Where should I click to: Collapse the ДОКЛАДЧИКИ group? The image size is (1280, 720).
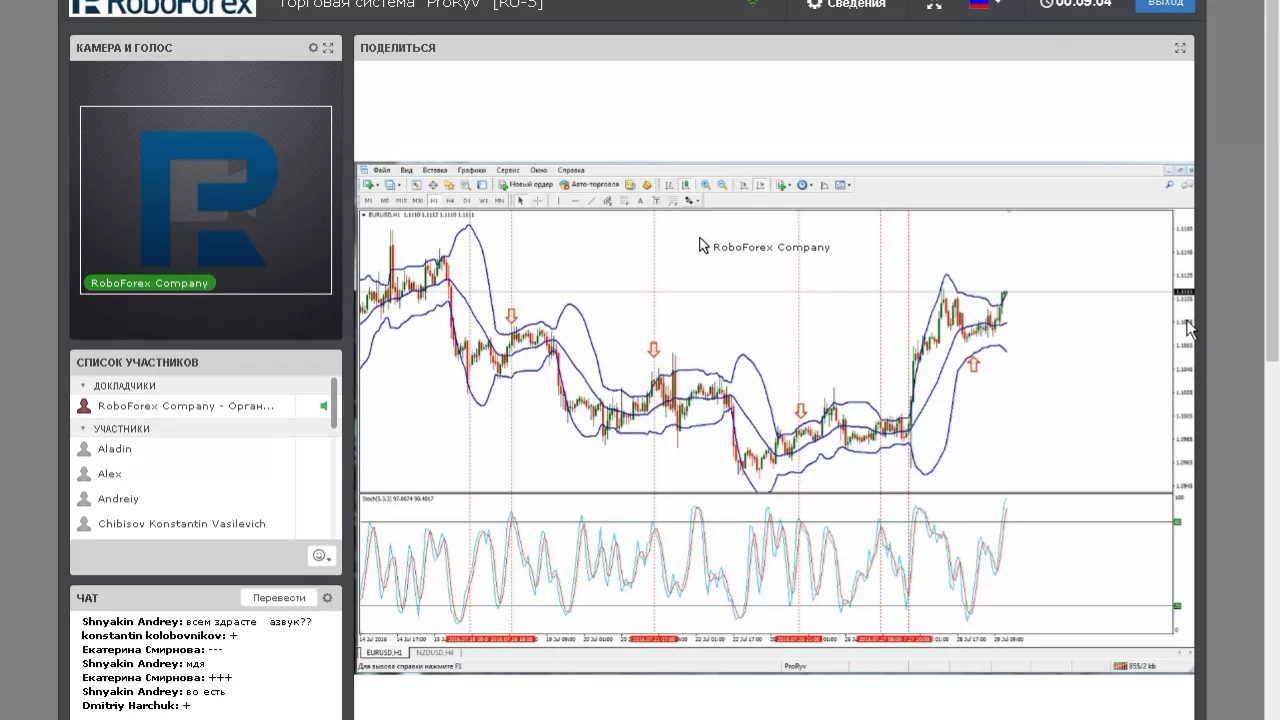pos(84,386)
